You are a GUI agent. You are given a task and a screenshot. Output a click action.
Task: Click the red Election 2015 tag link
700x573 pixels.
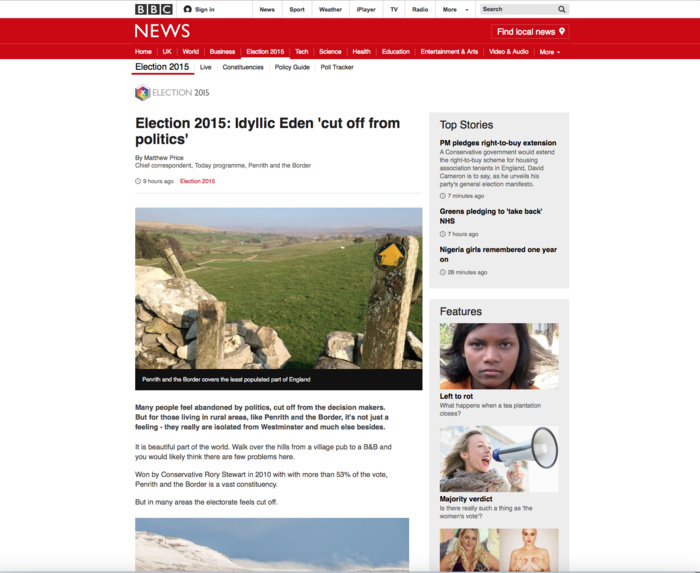pyautogui.click(x=197, y=181)
